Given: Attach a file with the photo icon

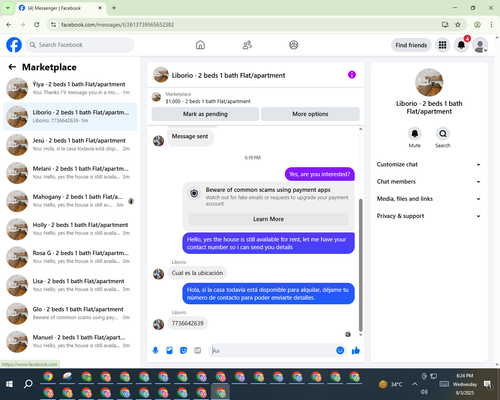Looking at the screenshot, I should (x=169, y=350).
